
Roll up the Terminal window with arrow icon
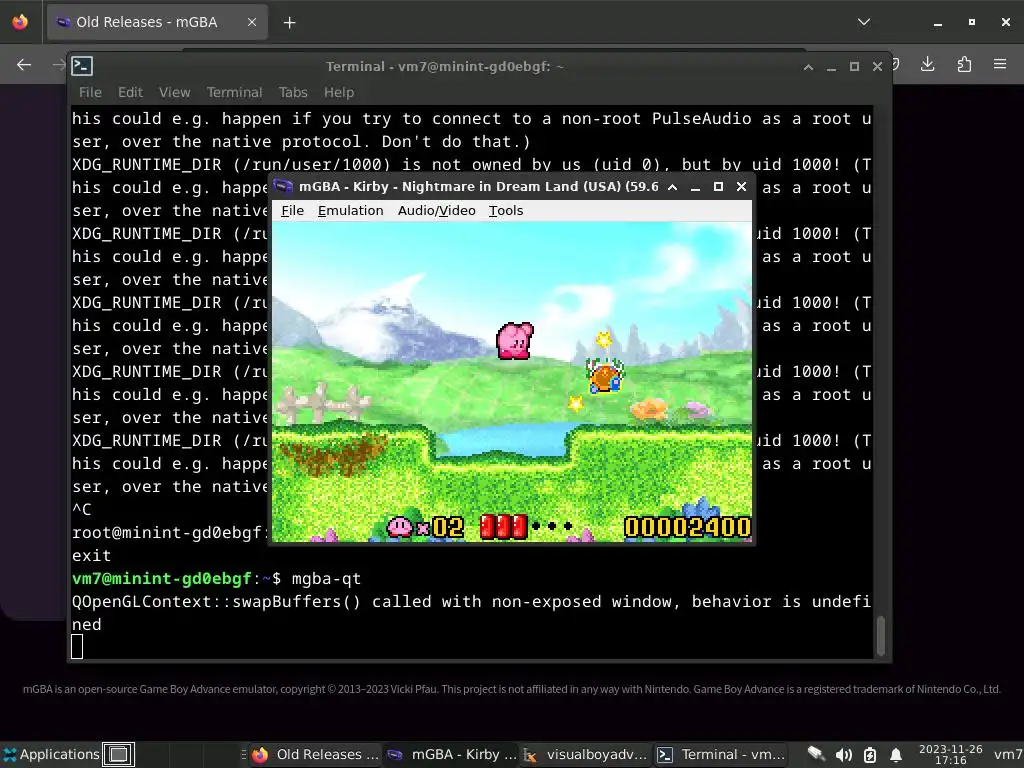click(x=808, y=67)
